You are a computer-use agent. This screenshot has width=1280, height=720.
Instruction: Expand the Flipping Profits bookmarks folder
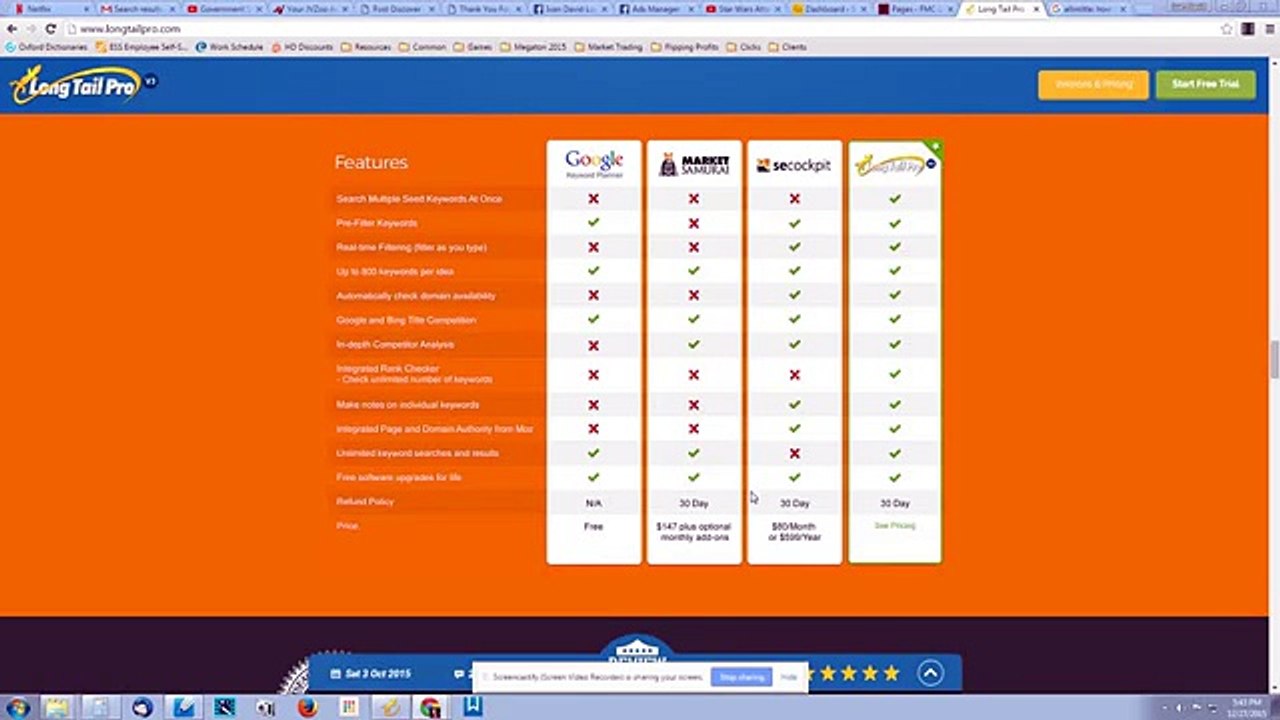click(x=685, y=47)
